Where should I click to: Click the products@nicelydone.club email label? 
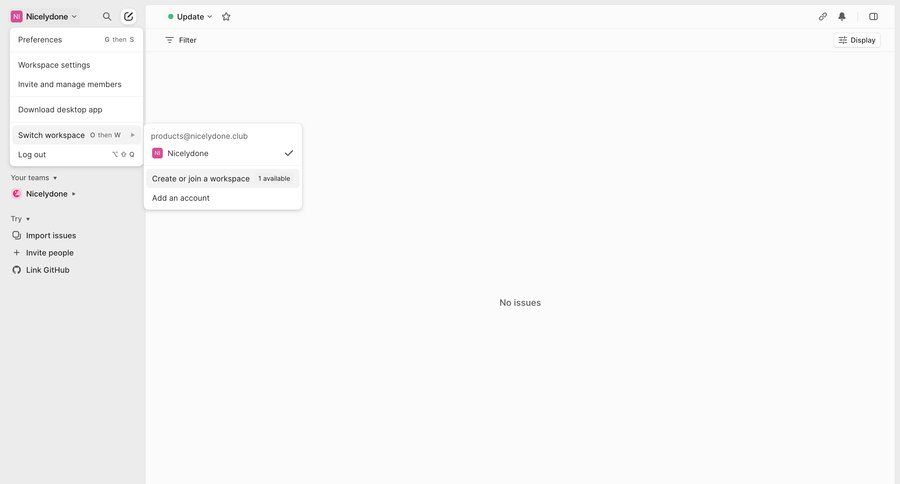click(199, 136)
